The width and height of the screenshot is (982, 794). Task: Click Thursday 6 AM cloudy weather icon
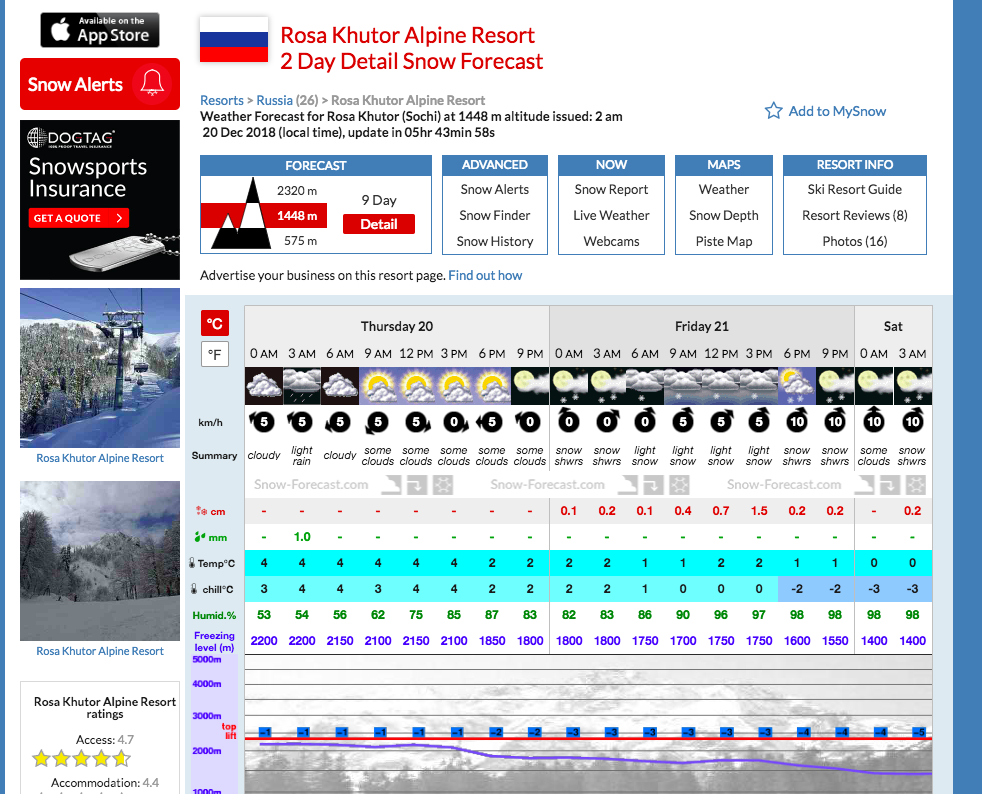(340, 386)
